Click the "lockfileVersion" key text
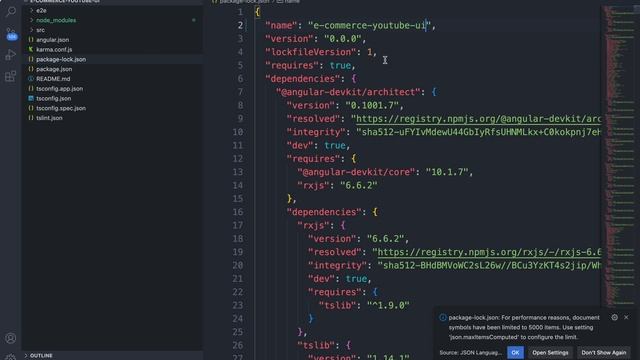Screen dimensions: 640x360 [310, 52]
